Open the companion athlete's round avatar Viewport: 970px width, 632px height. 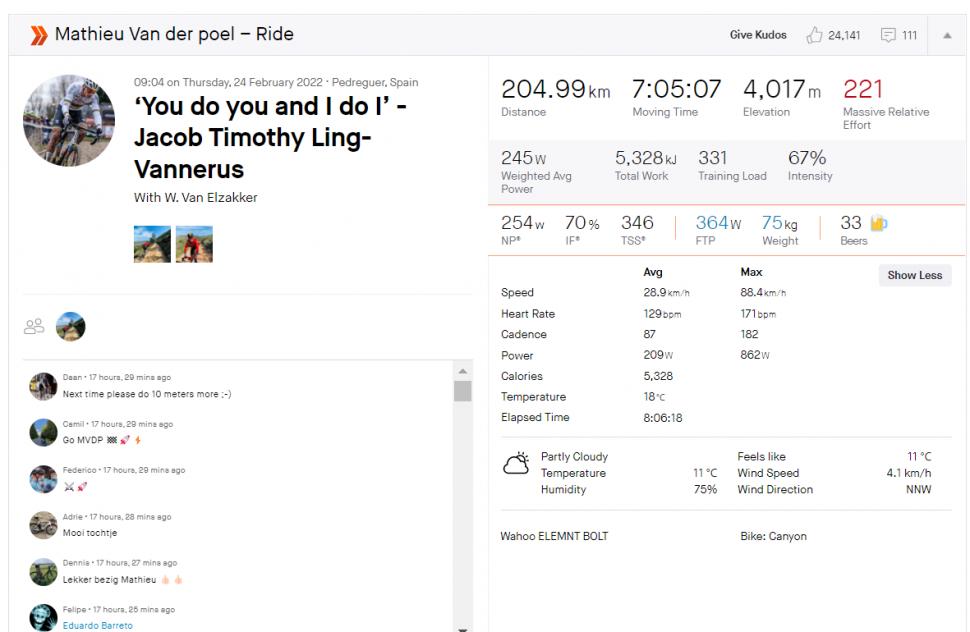click(x=71, y=327)
